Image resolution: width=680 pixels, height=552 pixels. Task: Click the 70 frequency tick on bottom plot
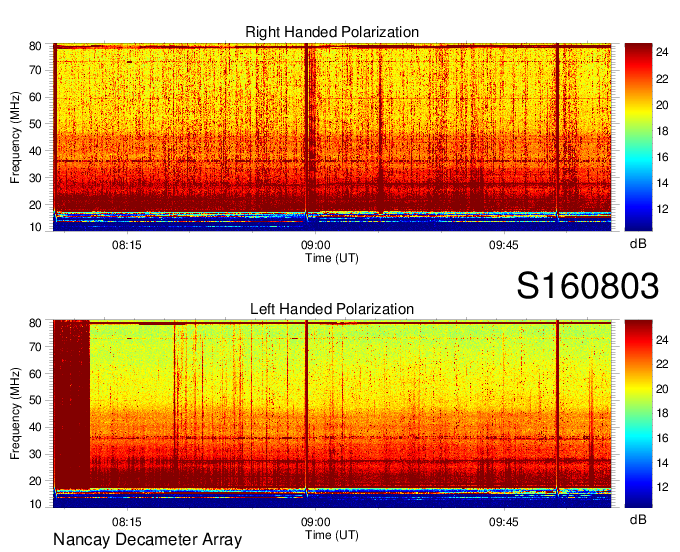[35, 347]
